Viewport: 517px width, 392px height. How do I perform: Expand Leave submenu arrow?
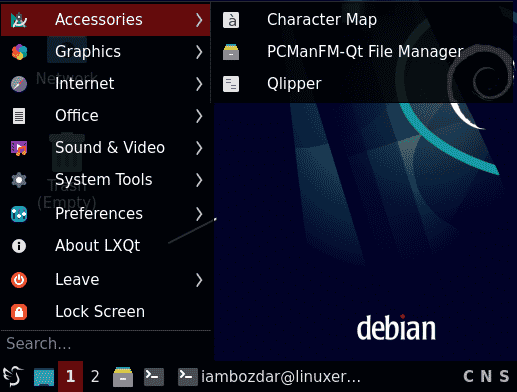199,280
